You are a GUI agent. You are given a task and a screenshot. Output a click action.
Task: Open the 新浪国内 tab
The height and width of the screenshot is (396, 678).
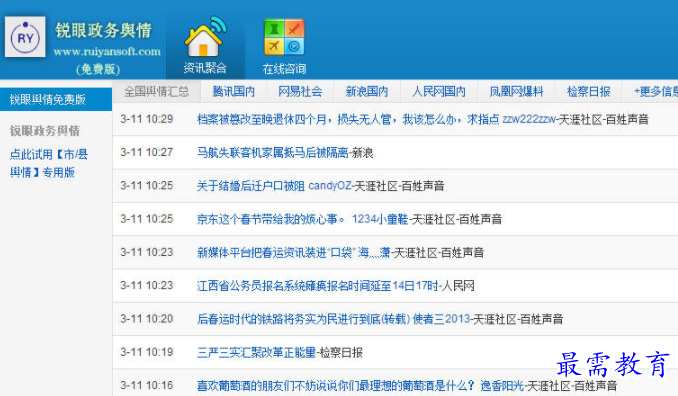pyautogui.click(x=367, y=91)
